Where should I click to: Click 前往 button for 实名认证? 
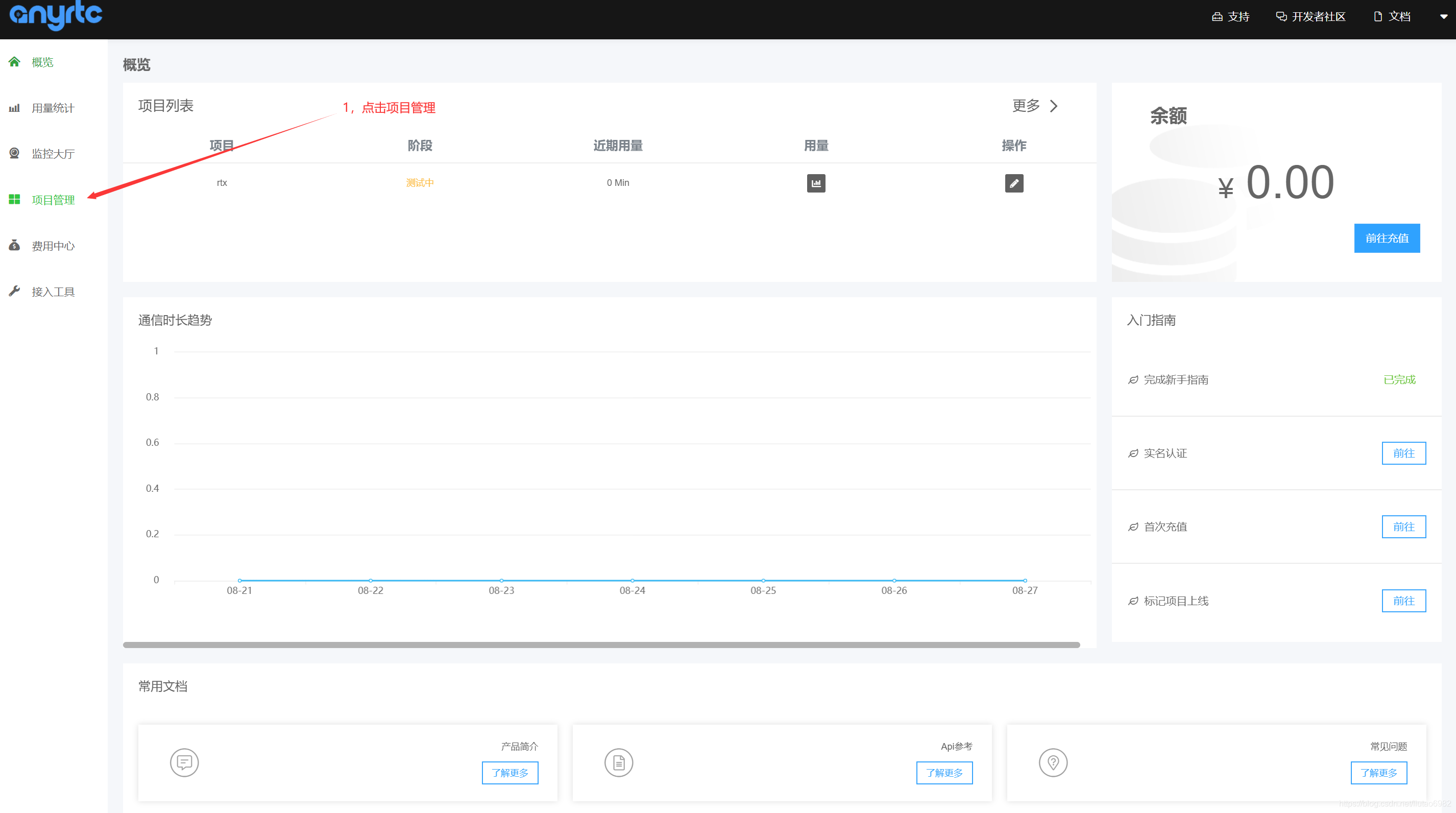tap(1403, 453)
